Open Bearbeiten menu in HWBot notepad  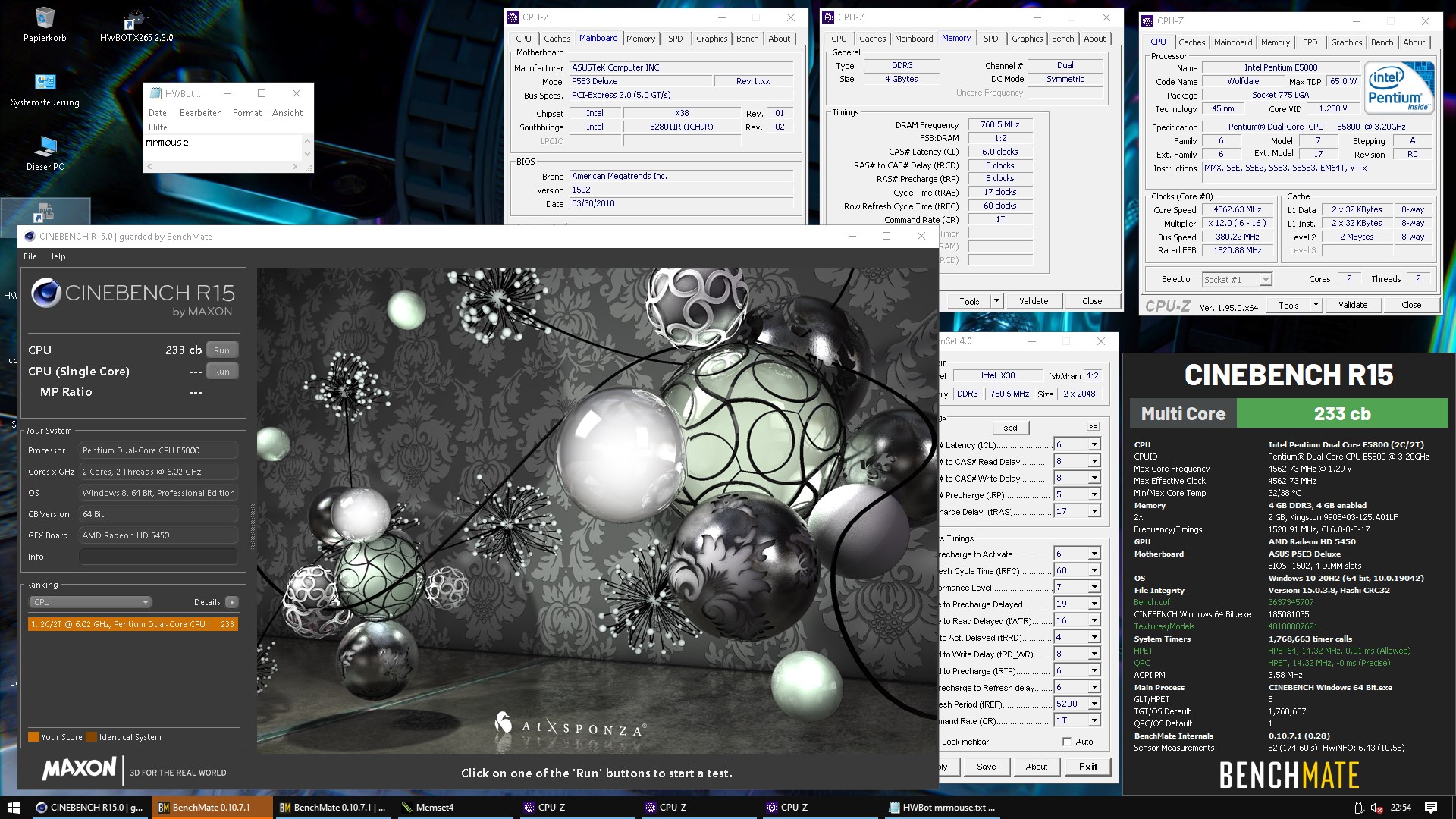201,113
